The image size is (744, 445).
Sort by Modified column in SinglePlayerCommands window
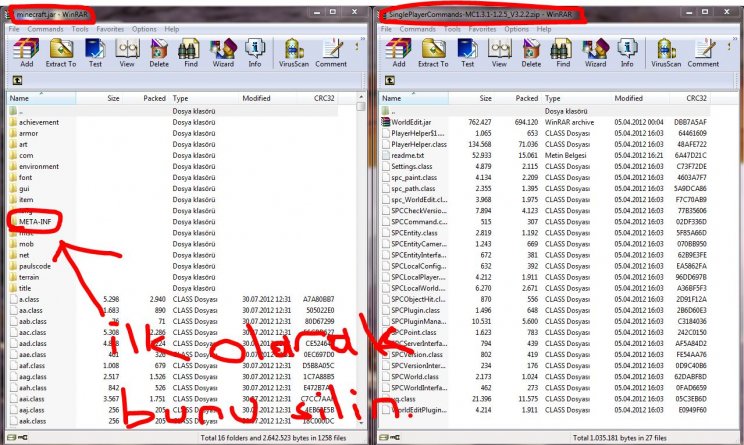(x=640, y=98)
